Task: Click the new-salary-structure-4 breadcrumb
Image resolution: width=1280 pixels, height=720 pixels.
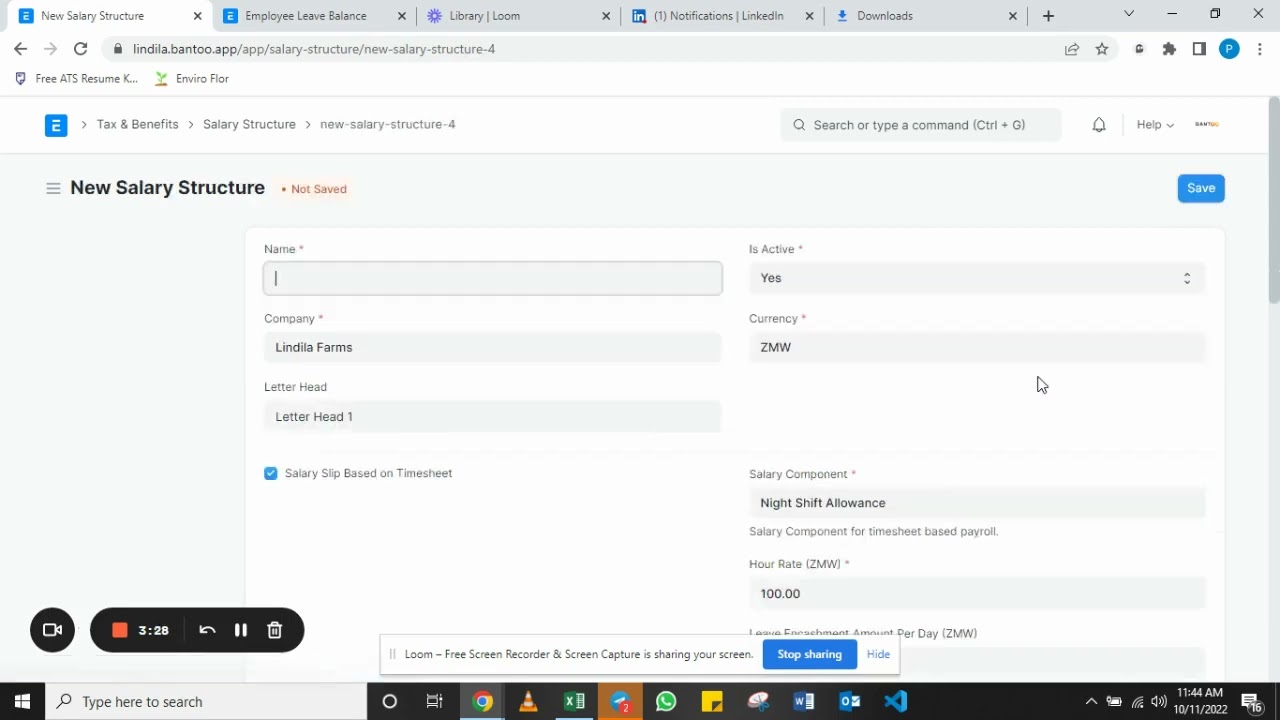Action: pos(387,125)
